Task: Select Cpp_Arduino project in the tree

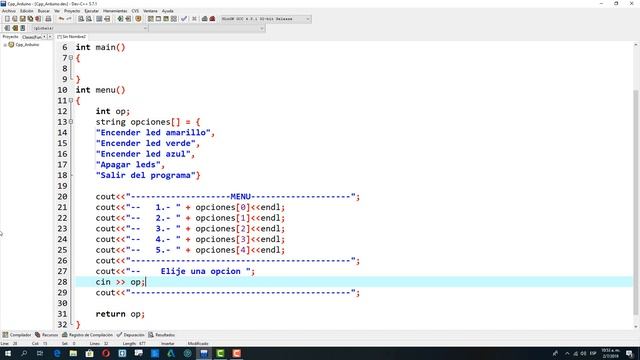Action: pos(27,45)
